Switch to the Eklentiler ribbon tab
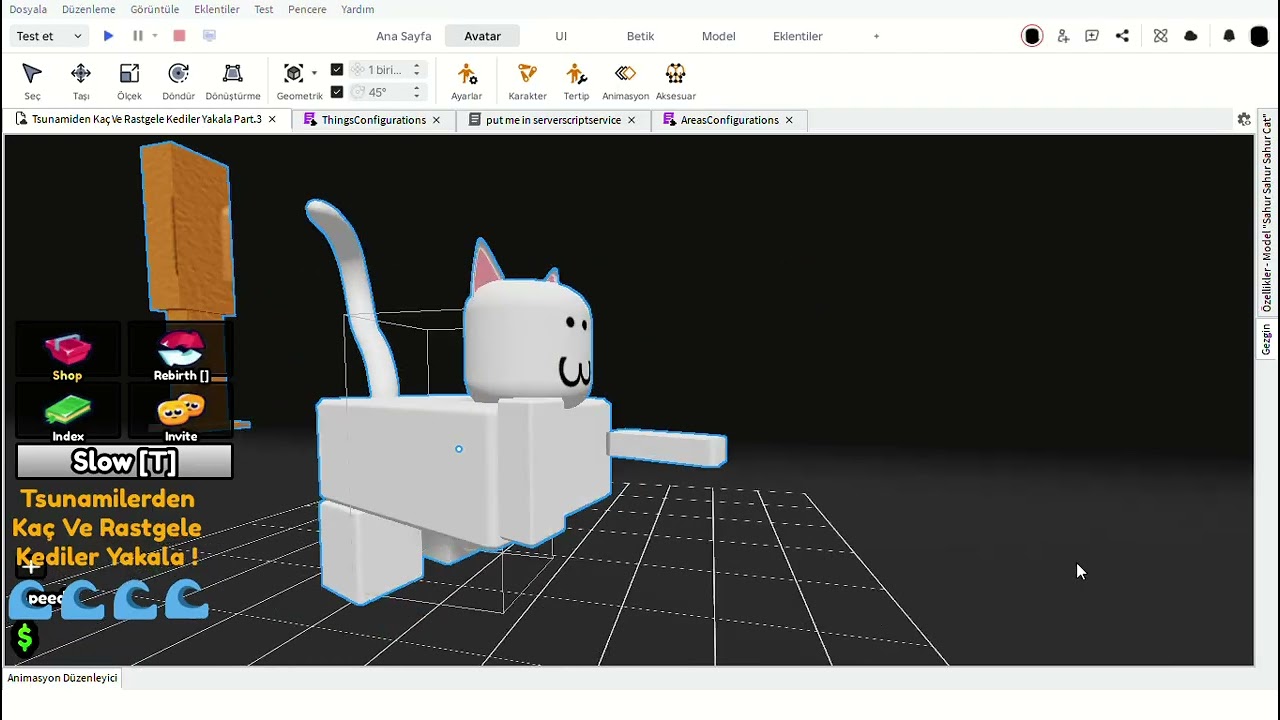 coord(797,36)
